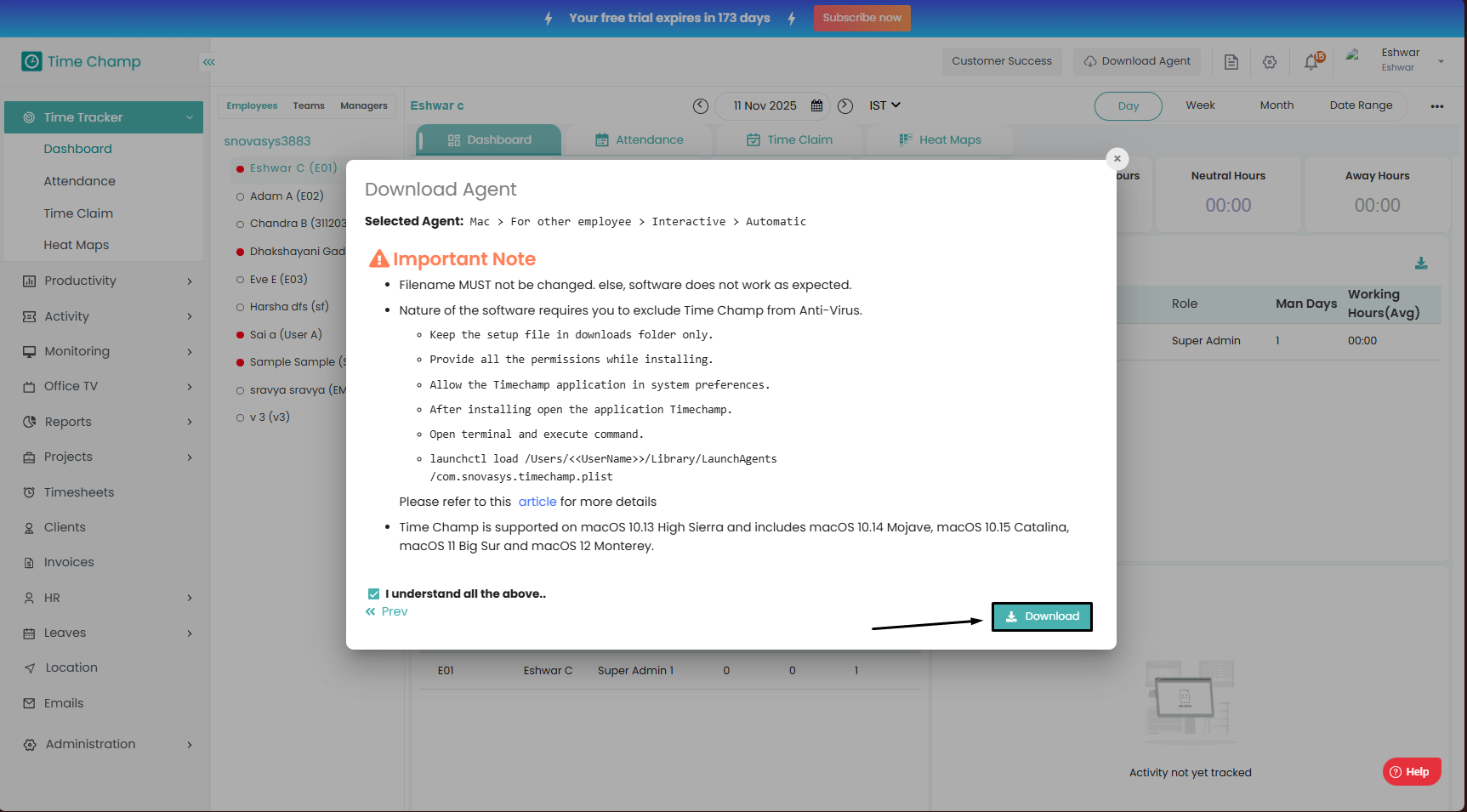Click the Clients sidebar icon
The height and width of the screenshot is (812, 1467).
coord(30,528)
